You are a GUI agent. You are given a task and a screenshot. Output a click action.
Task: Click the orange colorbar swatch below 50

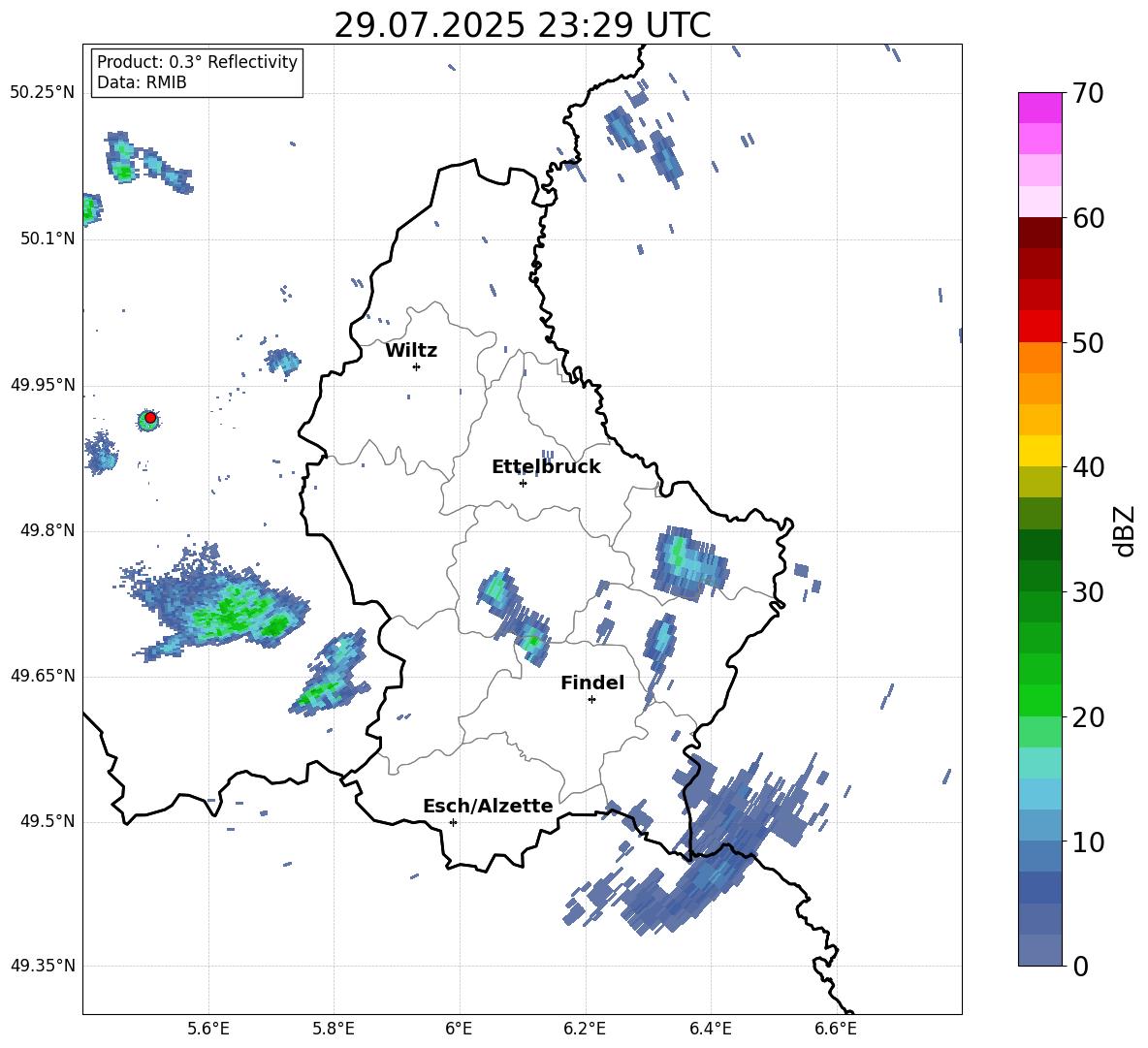pyautogui.click(x=1039, y=358)
